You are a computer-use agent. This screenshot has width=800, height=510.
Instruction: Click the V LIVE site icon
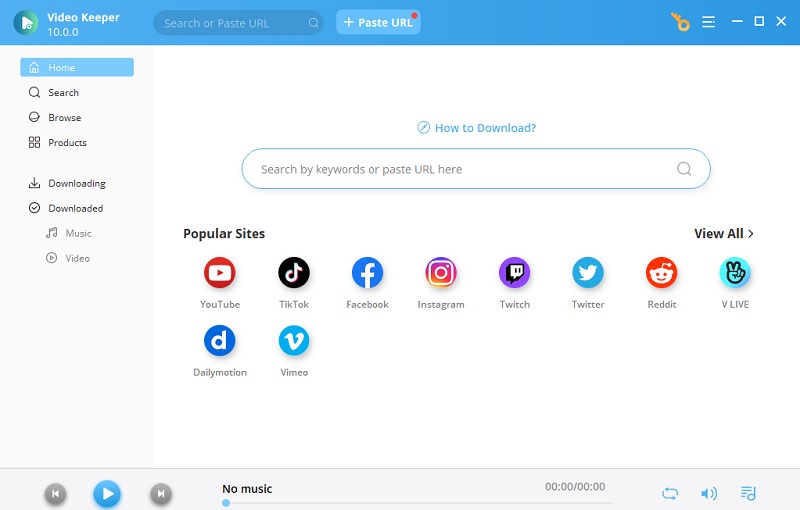click(x=735, y=272)
